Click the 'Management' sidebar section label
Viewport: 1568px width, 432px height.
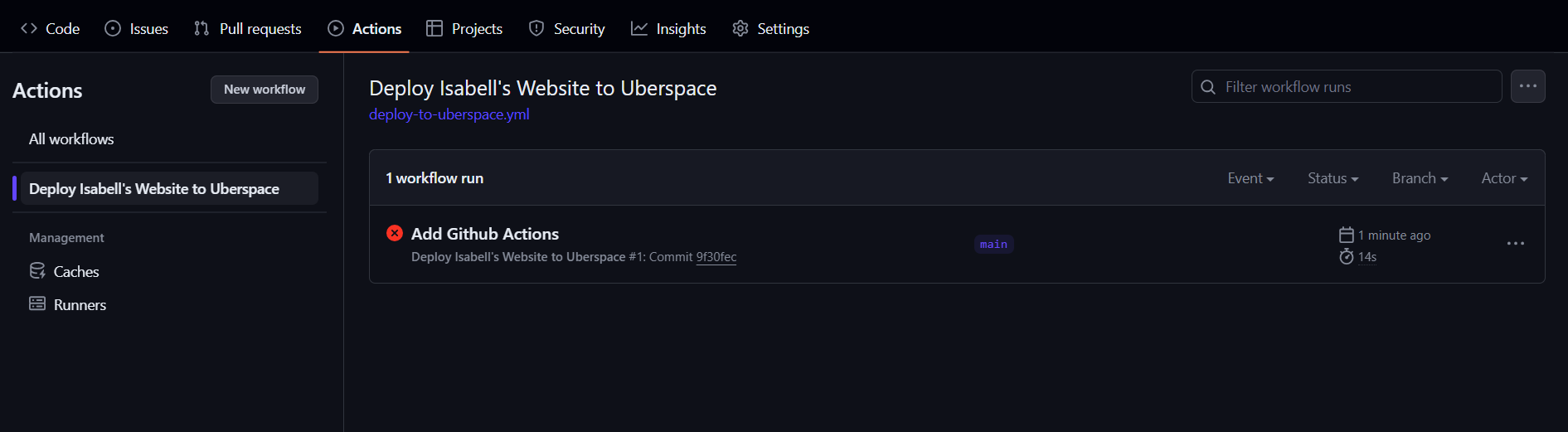click(x=66, y=238)
